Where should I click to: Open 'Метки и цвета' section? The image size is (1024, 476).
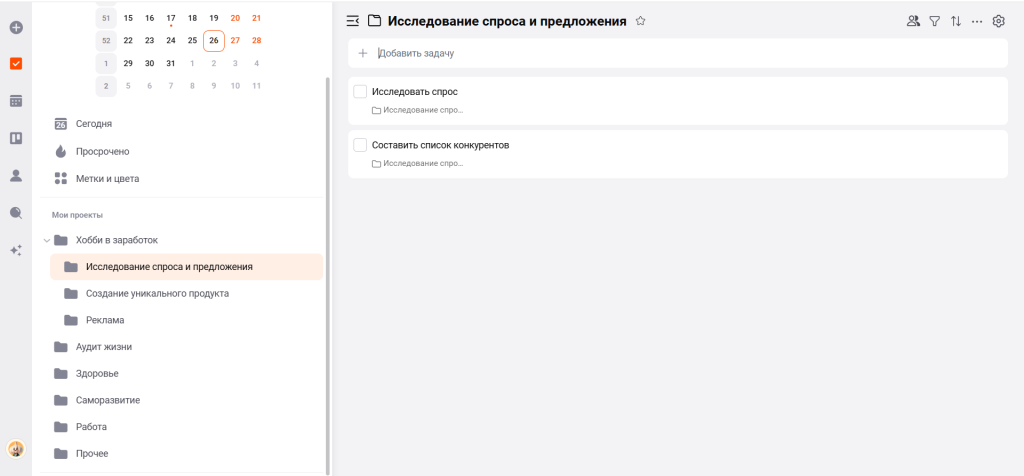107,179
